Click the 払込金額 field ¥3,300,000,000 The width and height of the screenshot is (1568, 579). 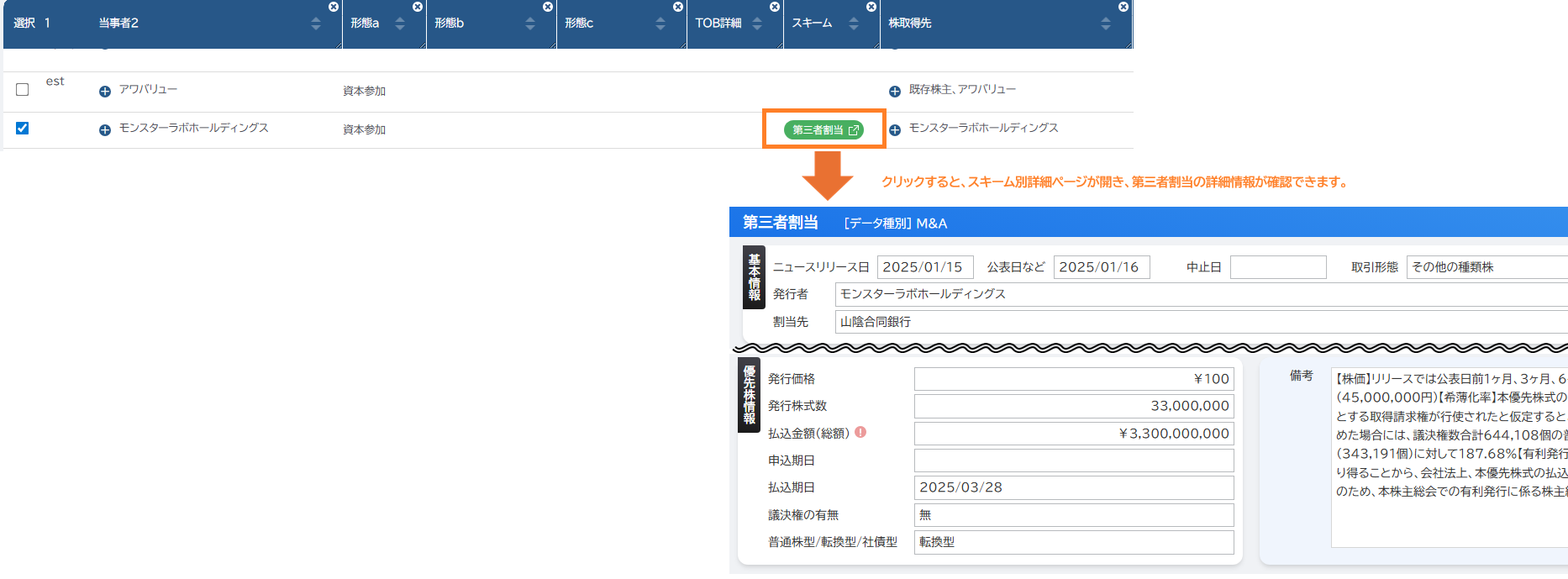[x=1074, y=434]
